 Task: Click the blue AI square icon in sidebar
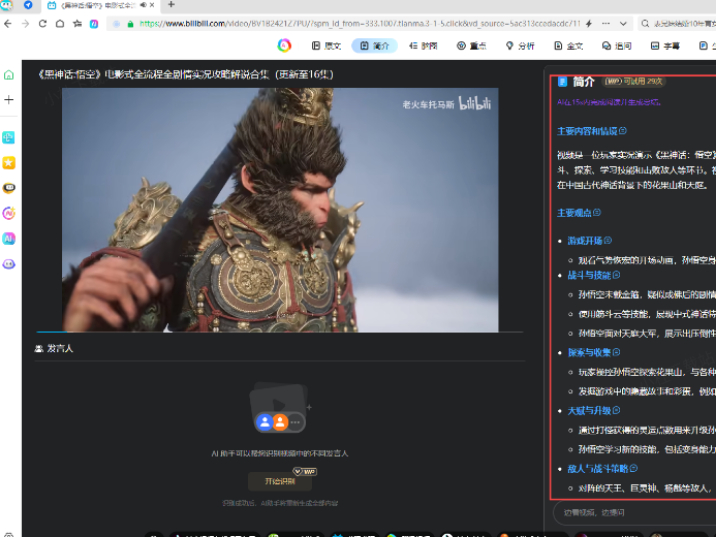[x=9, y=238]
